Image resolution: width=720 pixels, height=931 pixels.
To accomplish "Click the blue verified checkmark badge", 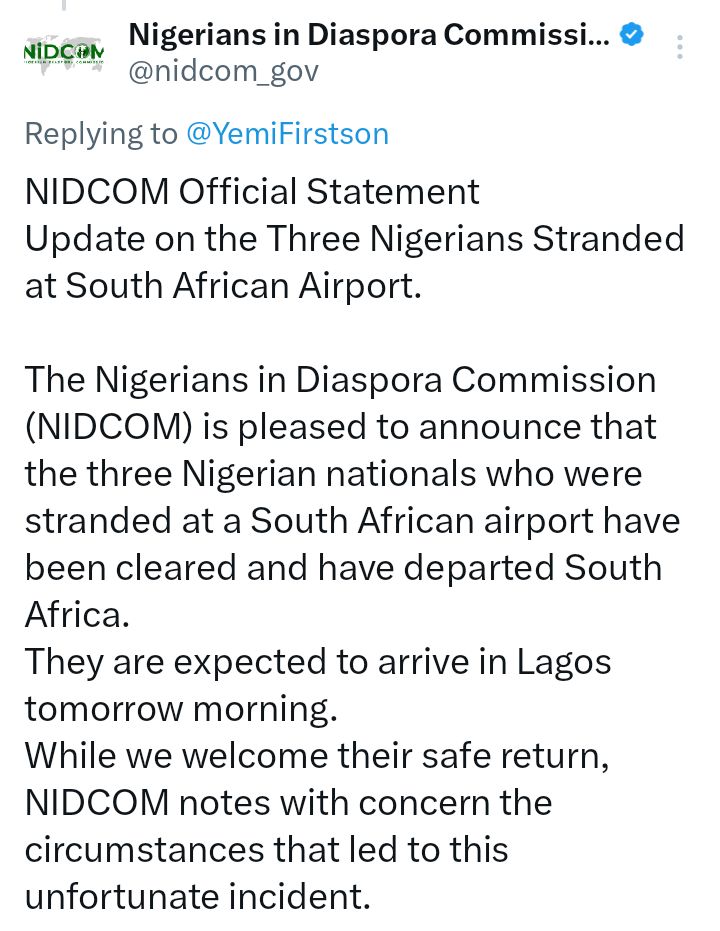I will 631,32.
